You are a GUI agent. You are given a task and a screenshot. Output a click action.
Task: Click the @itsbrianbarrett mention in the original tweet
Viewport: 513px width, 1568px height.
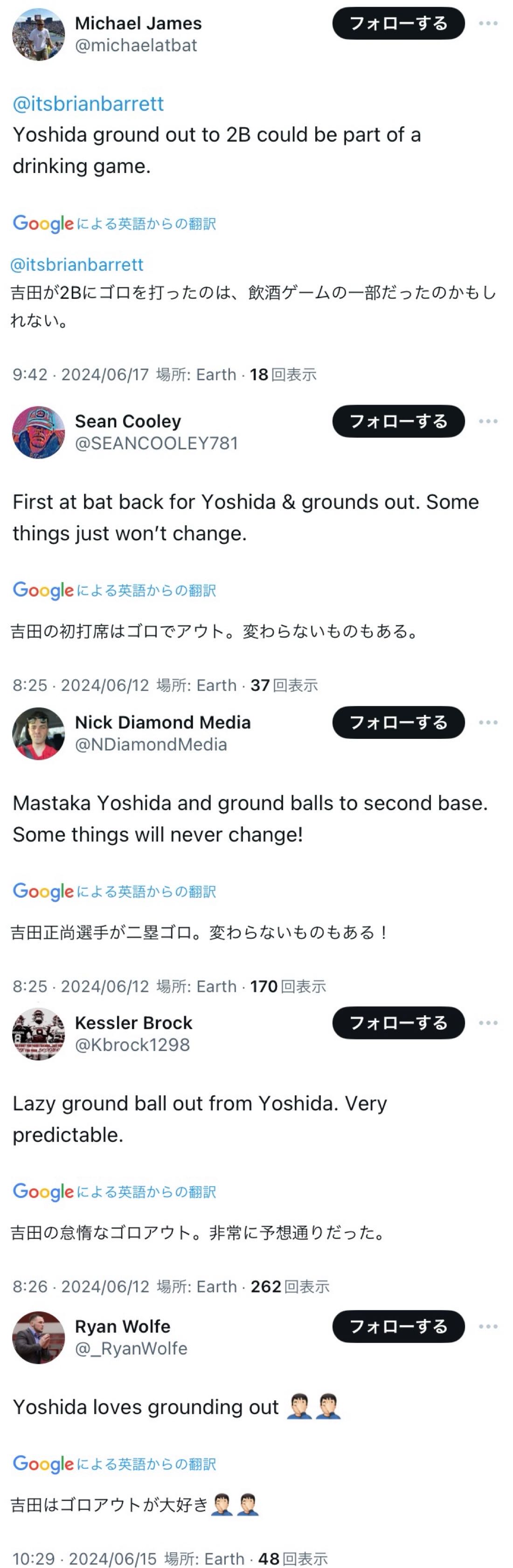(88, 104)
